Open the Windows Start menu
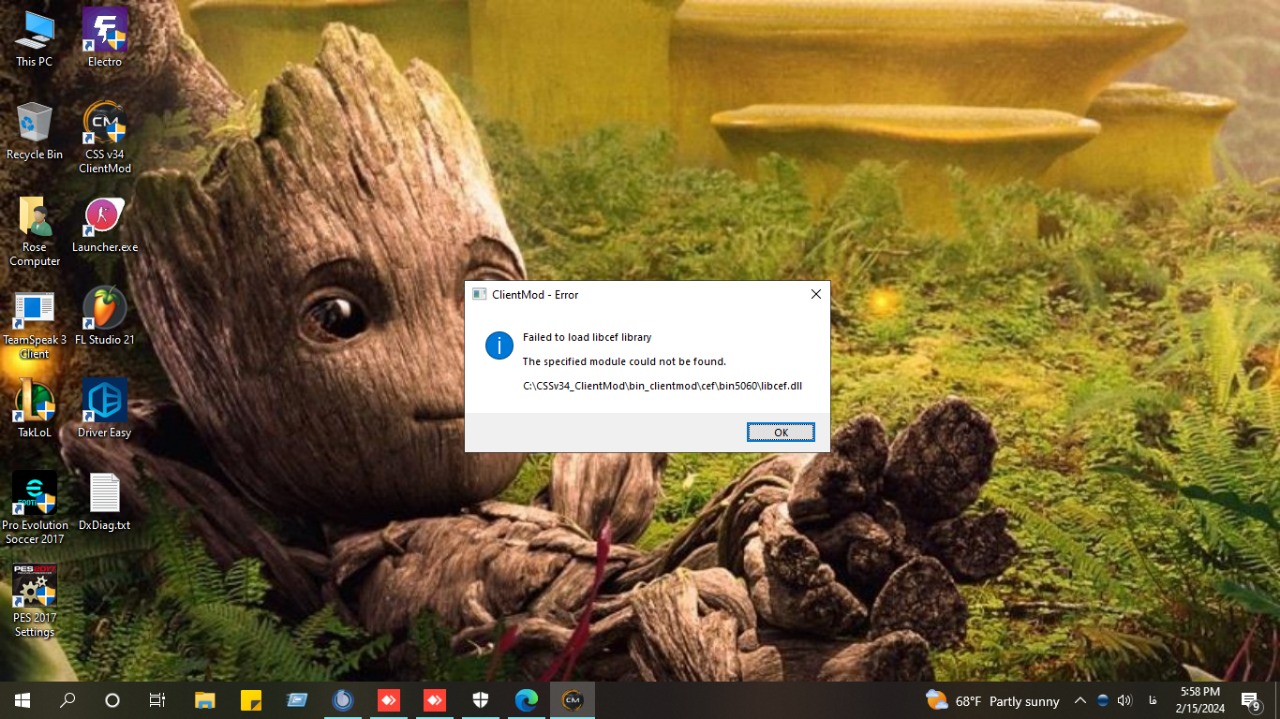 pyautogui.click(x=22, y=700)
